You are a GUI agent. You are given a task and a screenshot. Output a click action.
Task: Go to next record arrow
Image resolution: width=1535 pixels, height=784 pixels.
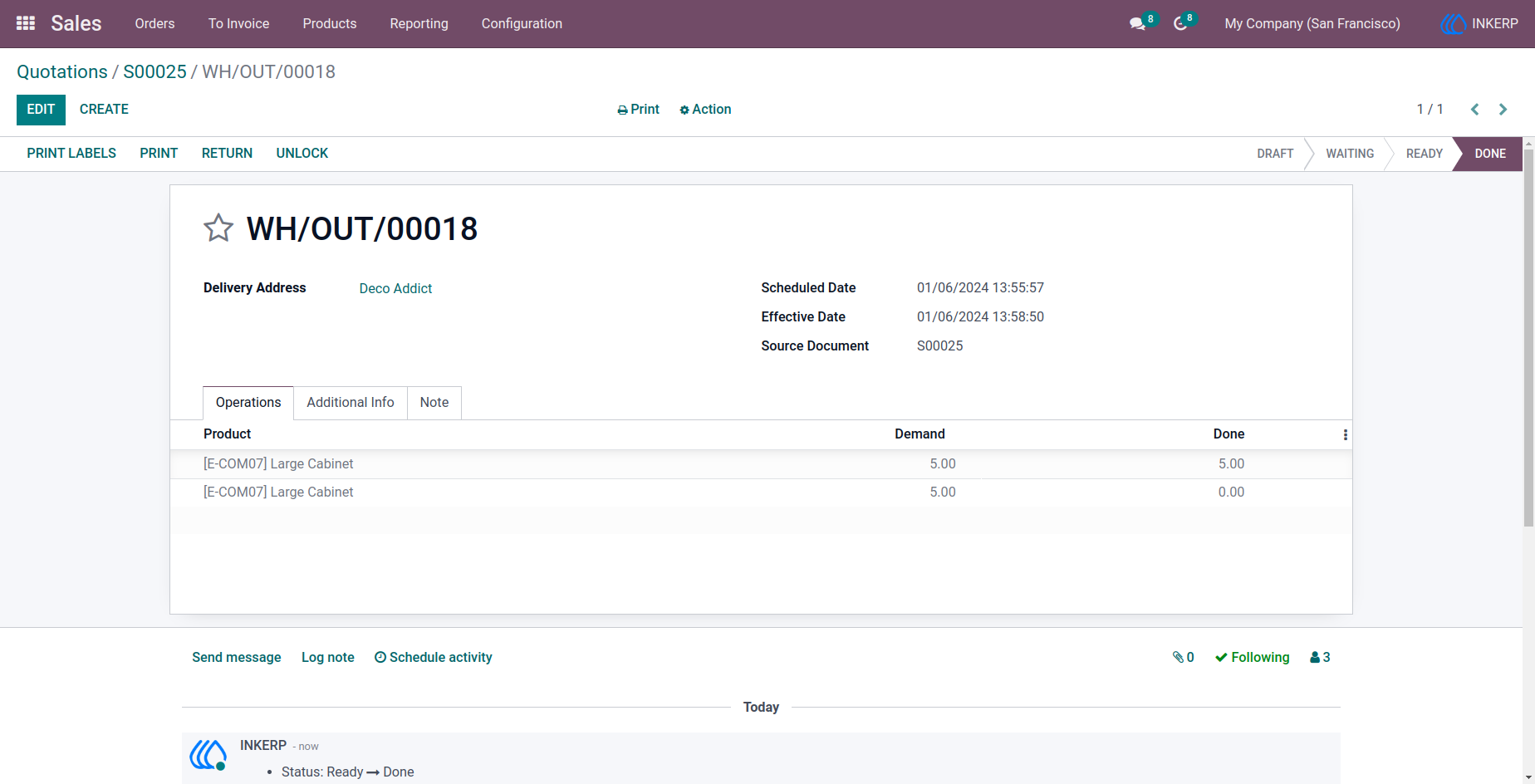(1503, 110)
